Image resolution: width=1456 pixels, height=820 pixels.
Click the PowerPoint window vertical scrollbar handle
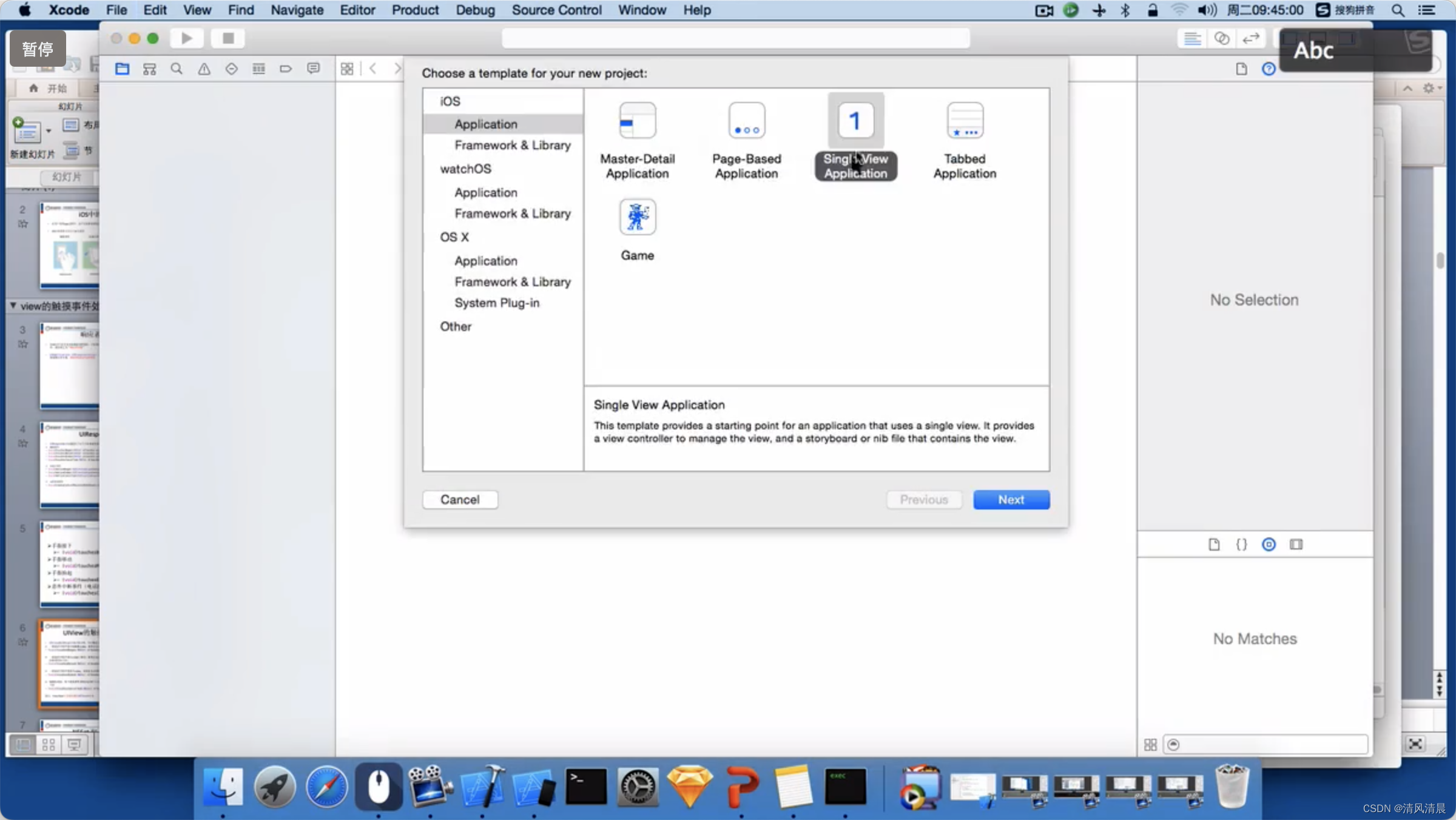point(1440,260)
